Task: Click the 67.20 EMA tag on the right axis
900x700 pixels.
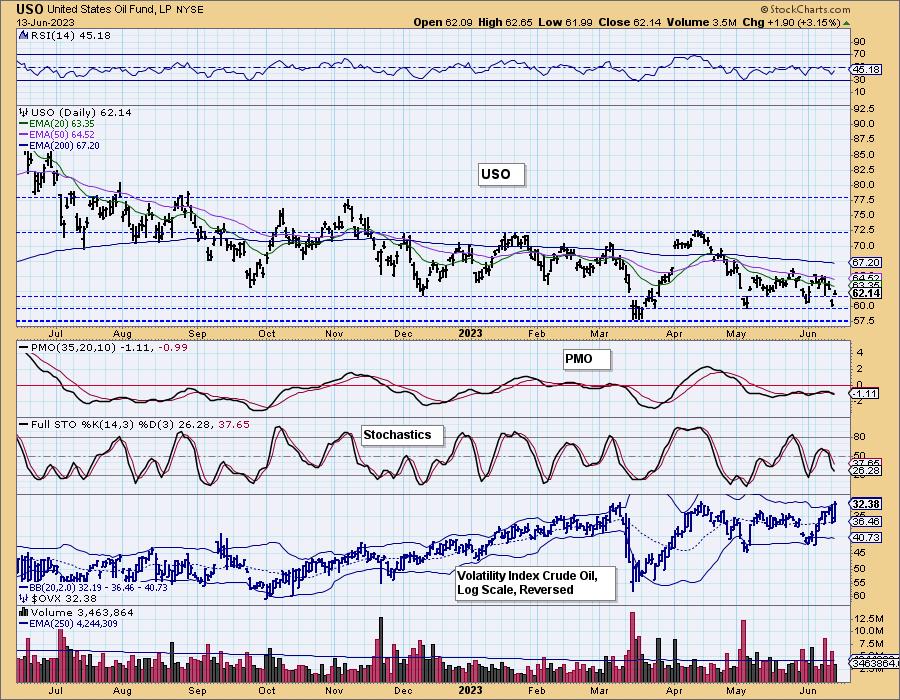Action: 867,262
